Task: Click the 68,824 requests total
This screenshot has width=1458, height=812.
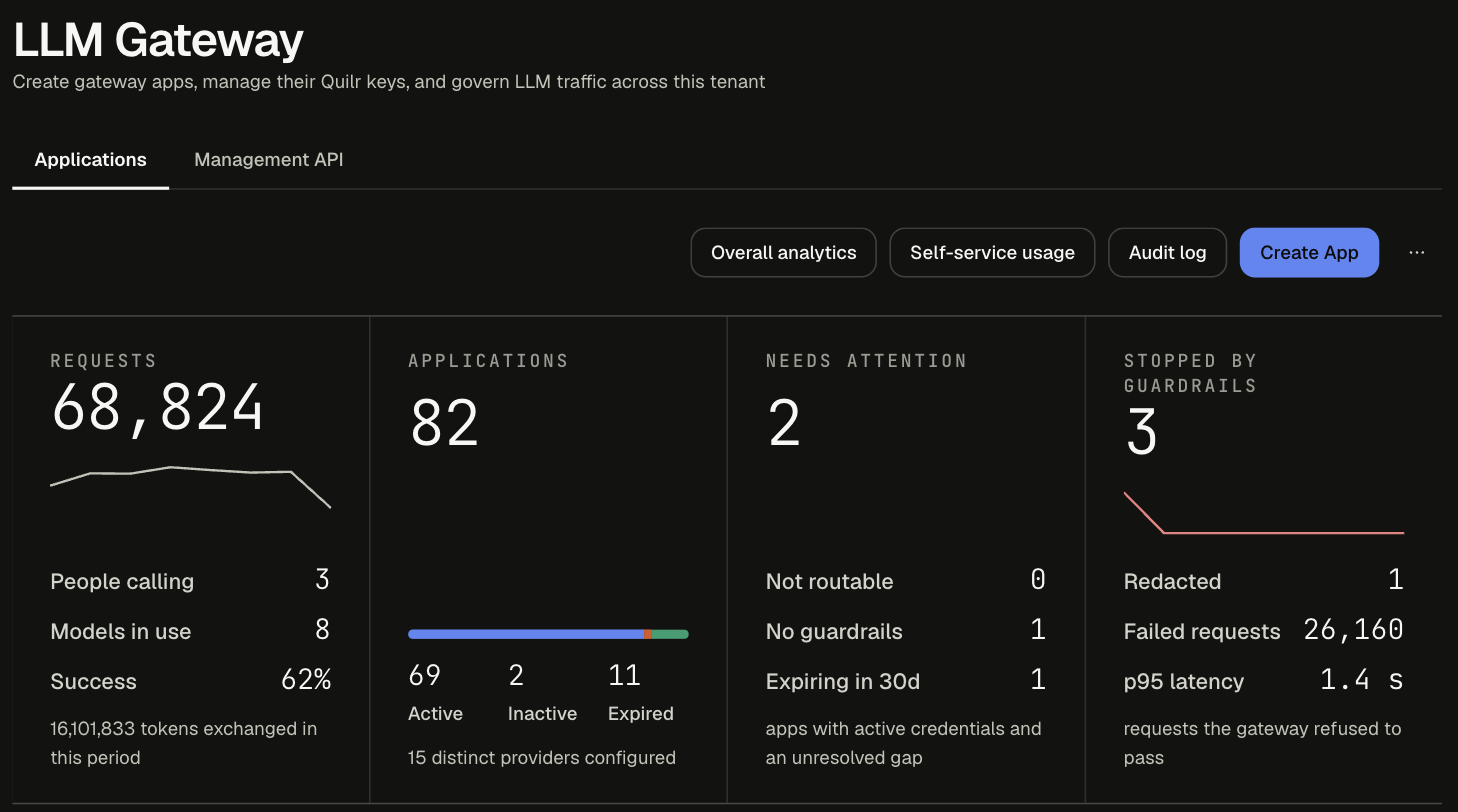Action: coord(157,408)
